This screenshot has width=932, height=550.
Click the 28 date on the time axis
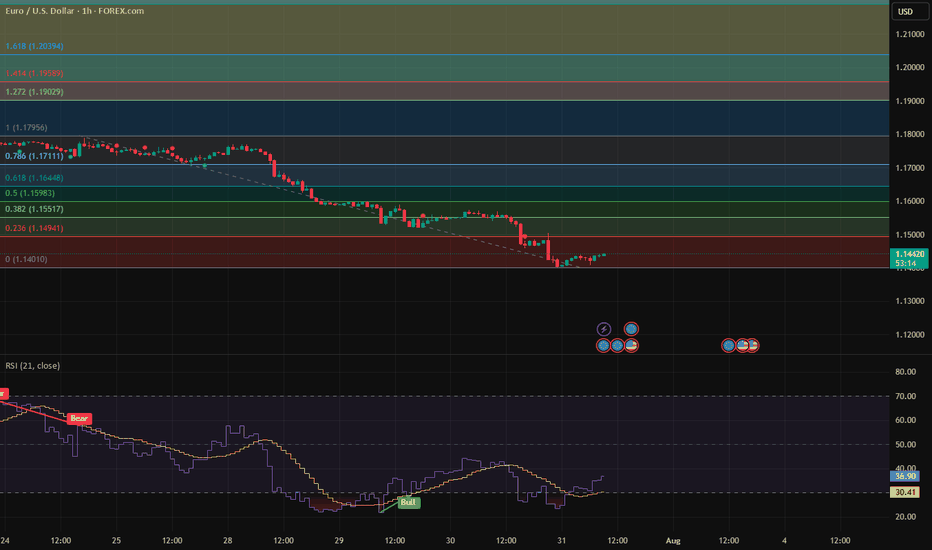(x=228, y=540)
